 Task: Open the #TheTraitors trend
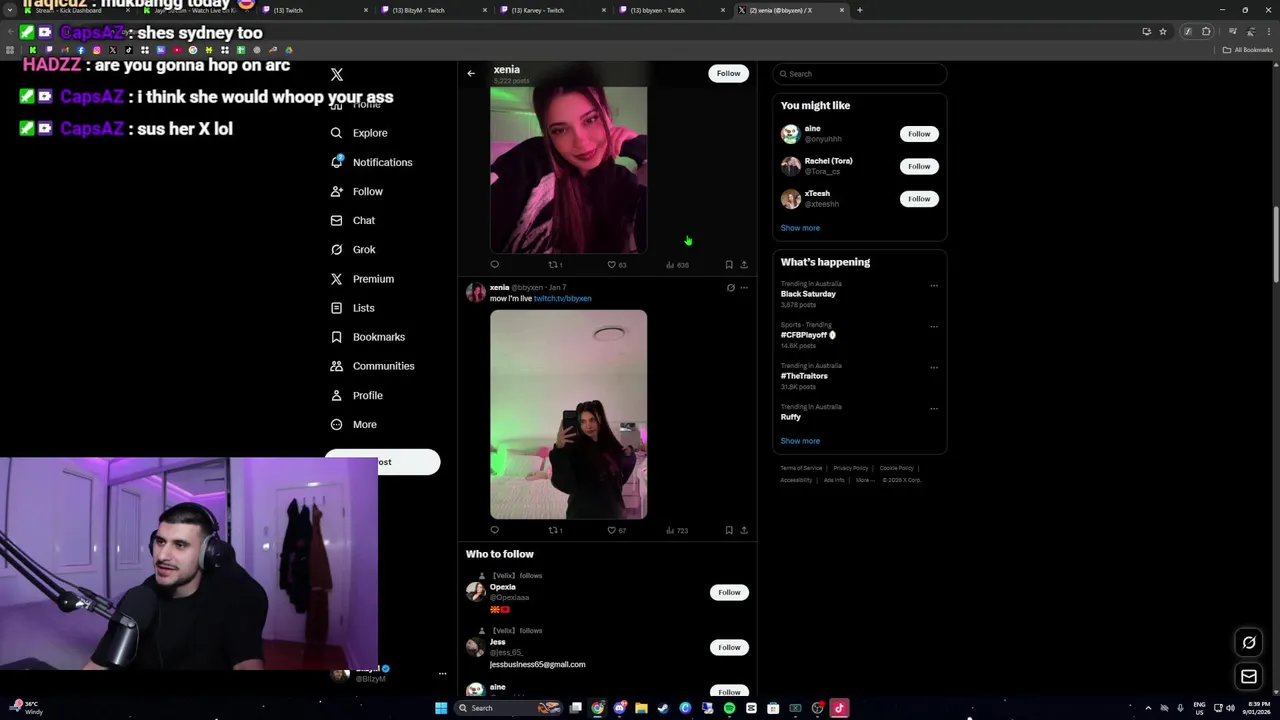[x=804, y=376]
